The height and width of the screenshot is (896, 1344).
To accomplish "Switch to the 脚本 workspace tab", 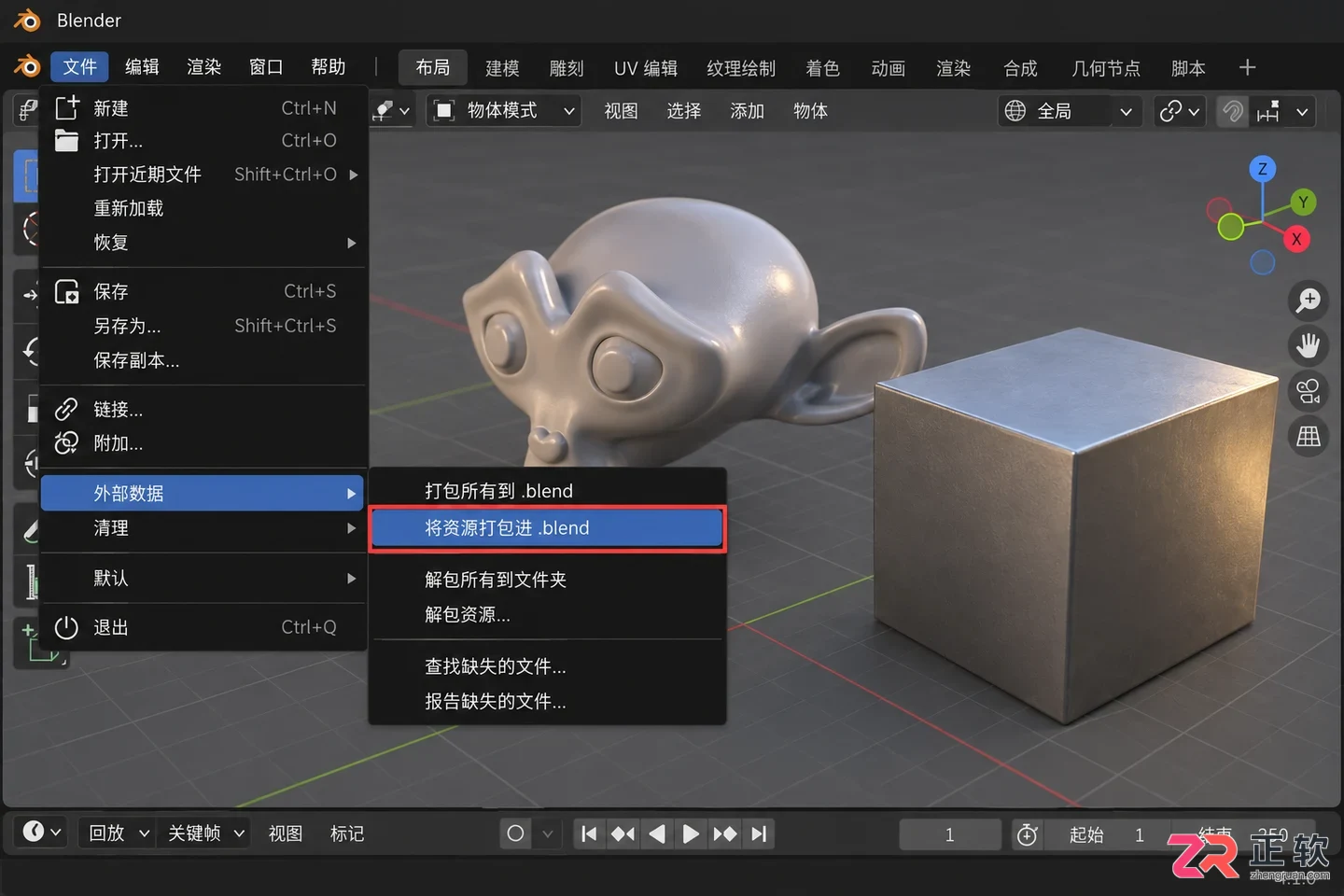I will point(1188,69).
